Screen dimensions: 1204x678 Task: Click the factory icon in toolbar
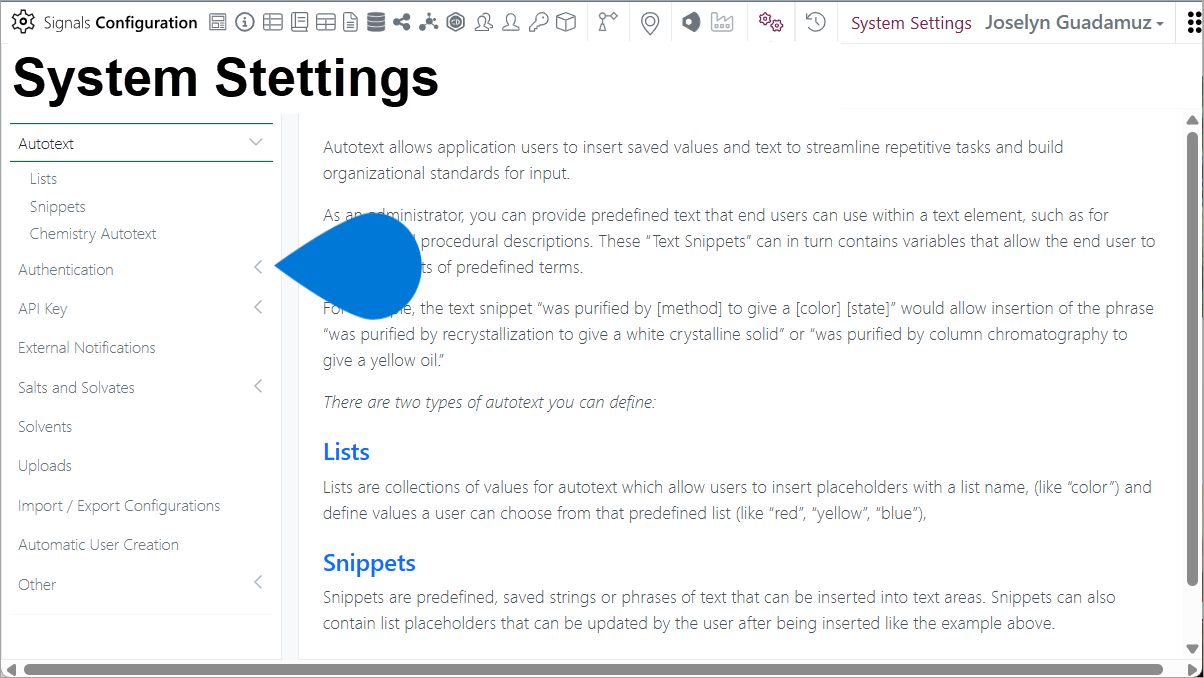[x=722, y=23]
